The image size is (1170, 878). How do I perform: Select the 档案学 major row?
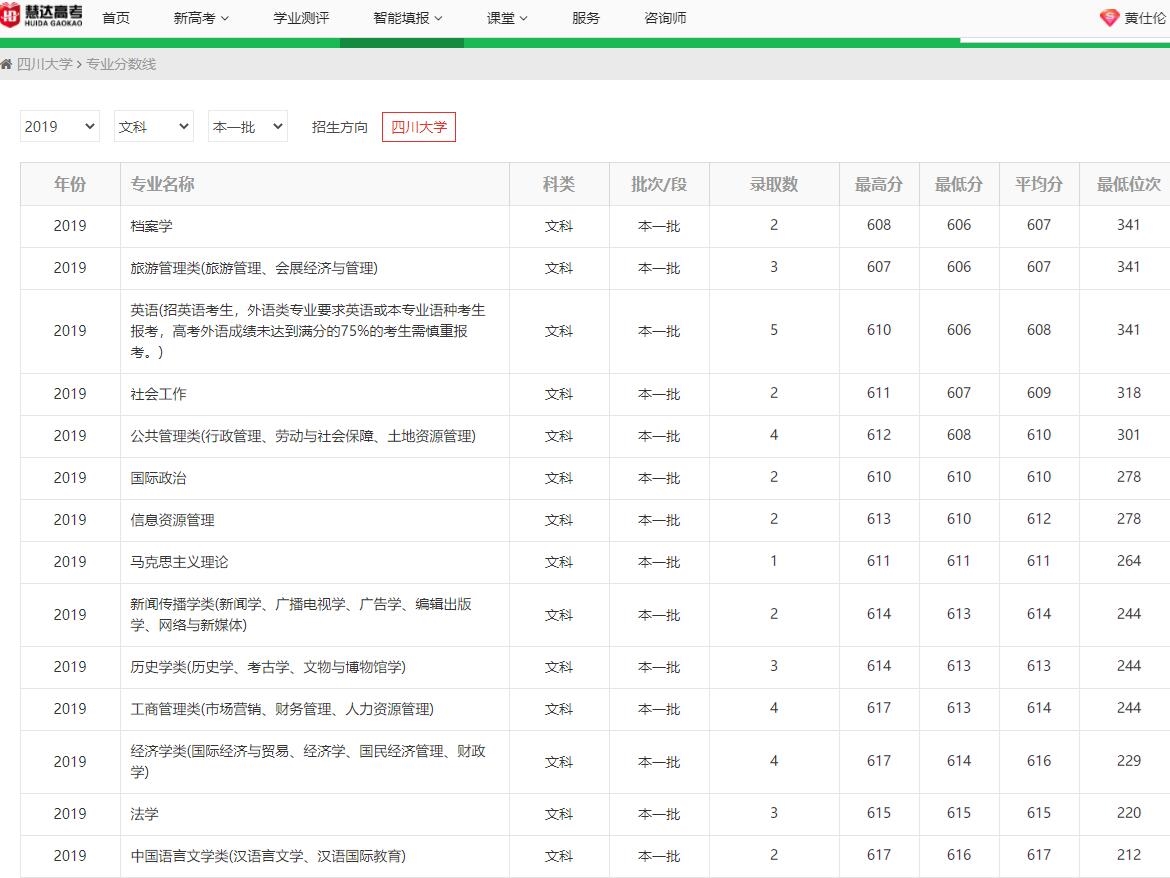tap(595, 226)
